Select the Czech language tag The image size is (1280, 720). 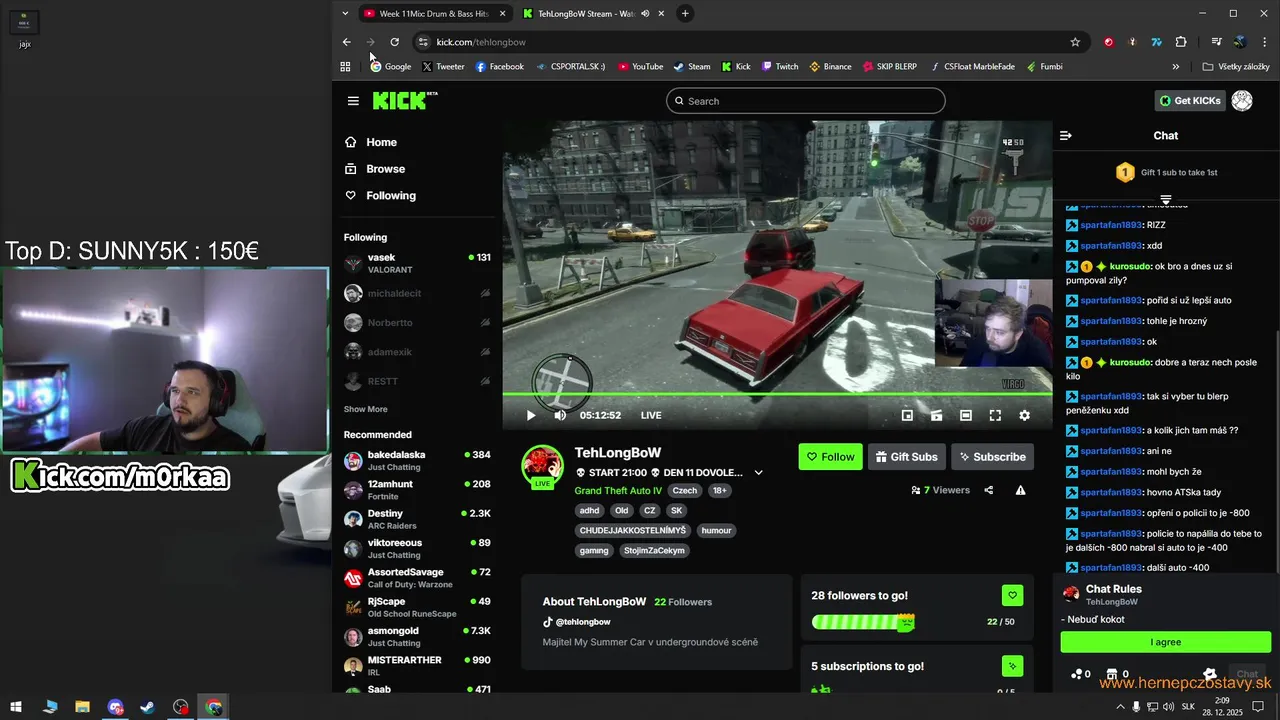point(685,491)
